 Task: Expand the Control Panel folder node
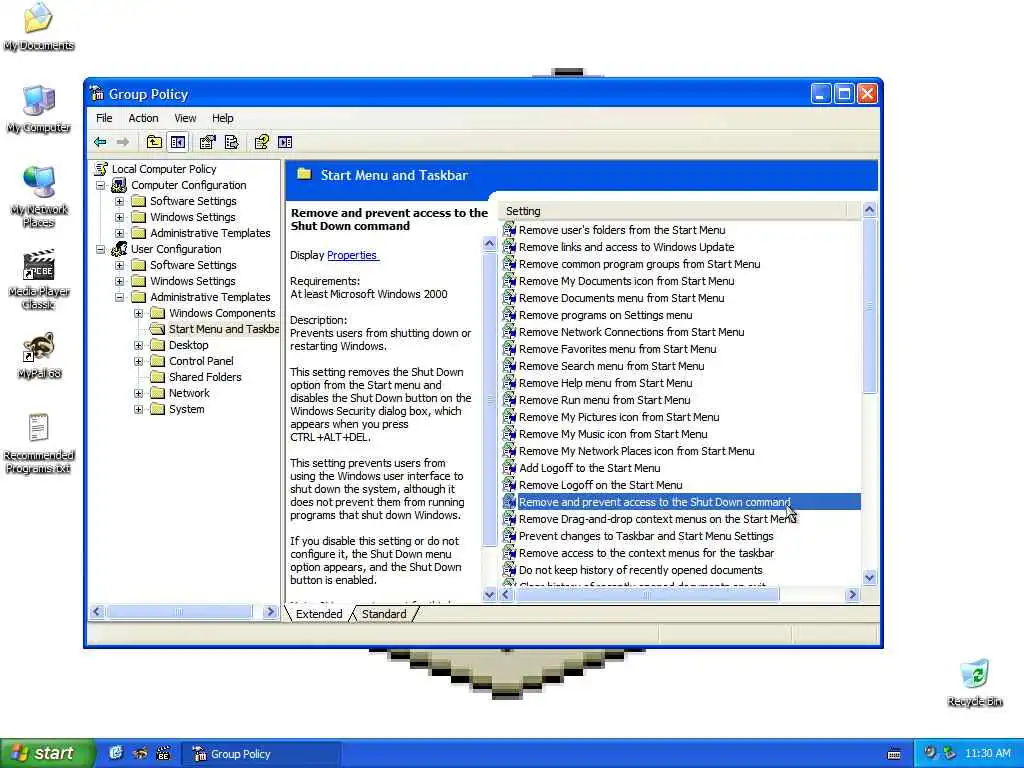pos(138,361)
